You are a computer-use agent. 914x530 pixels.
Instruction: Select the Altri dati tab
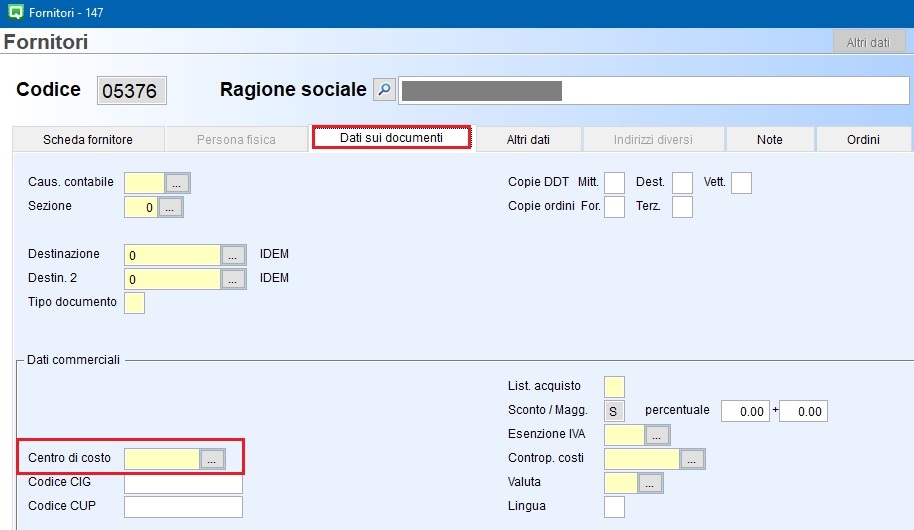tap(528, 139)
